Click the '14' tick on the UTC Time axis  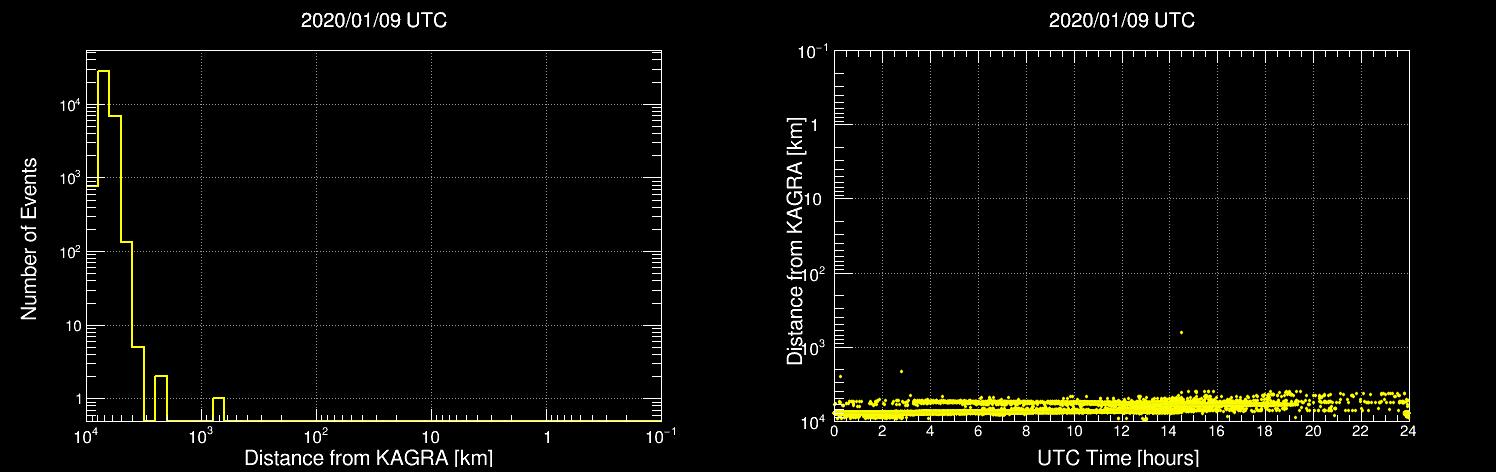point(1171,431)
